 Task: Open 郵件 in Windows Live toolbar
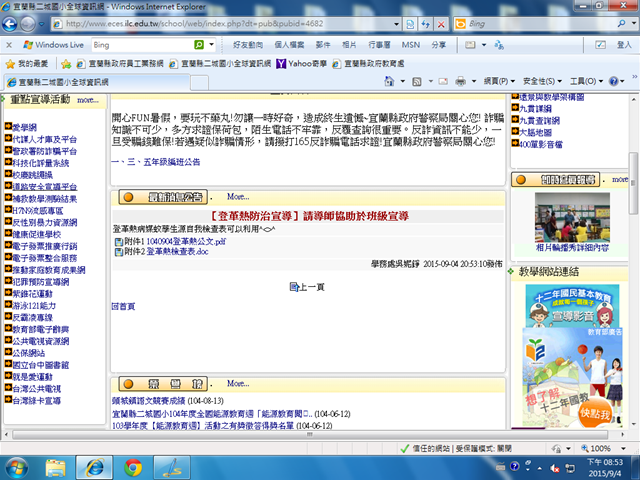(x=323, y=45)
